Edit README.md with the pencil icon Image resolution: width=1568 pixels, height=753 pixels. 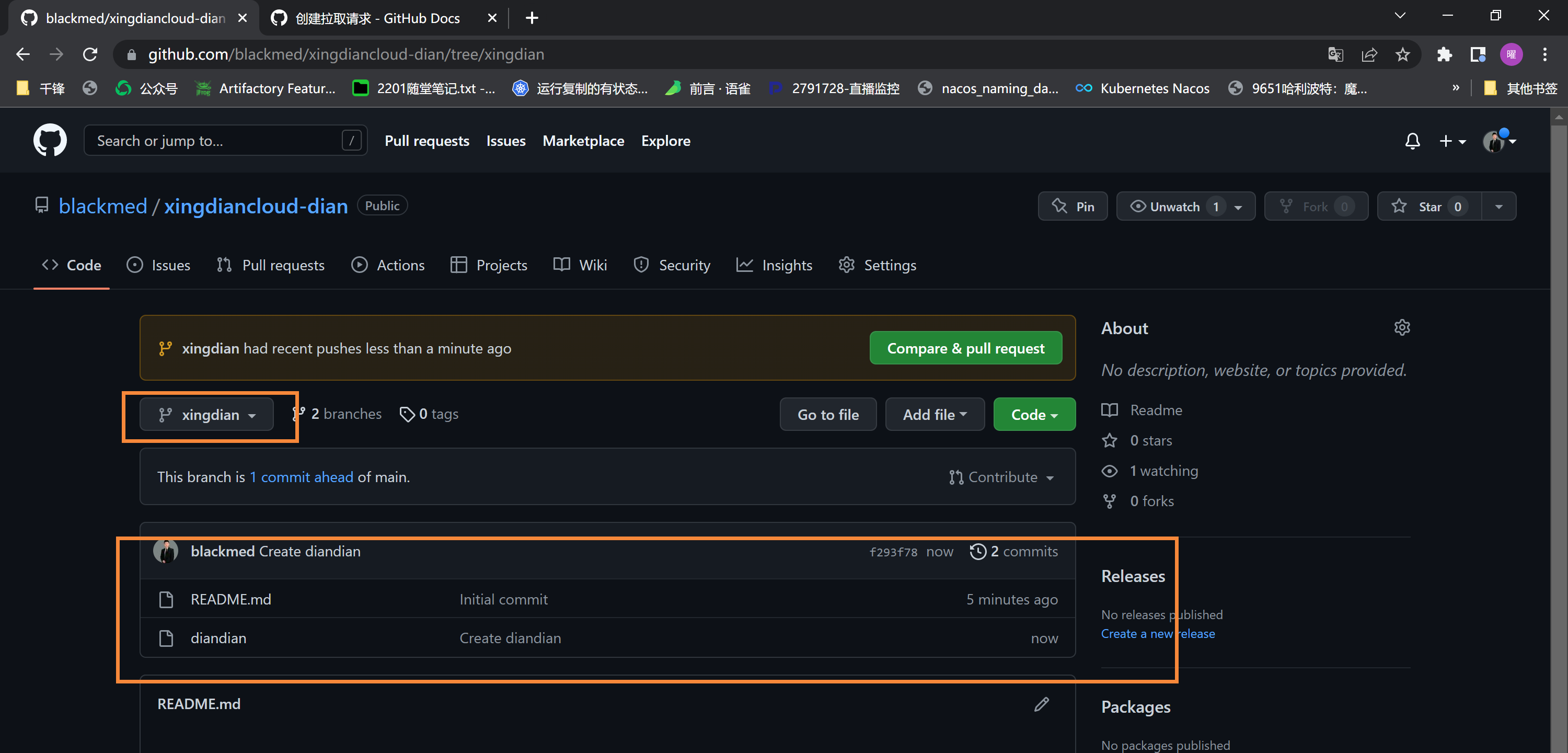pyautogui.click(x=1042, y=704)
